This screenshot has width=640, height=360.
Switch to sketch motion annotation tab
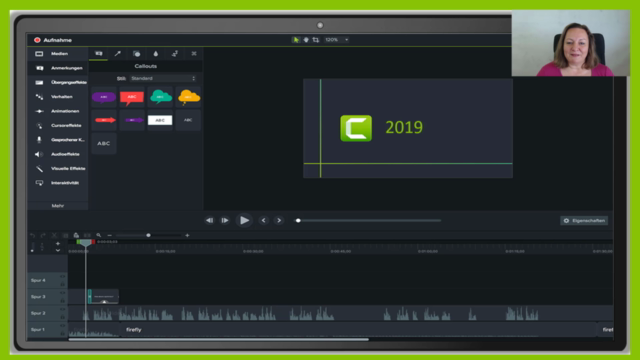[x=175, y=53]
